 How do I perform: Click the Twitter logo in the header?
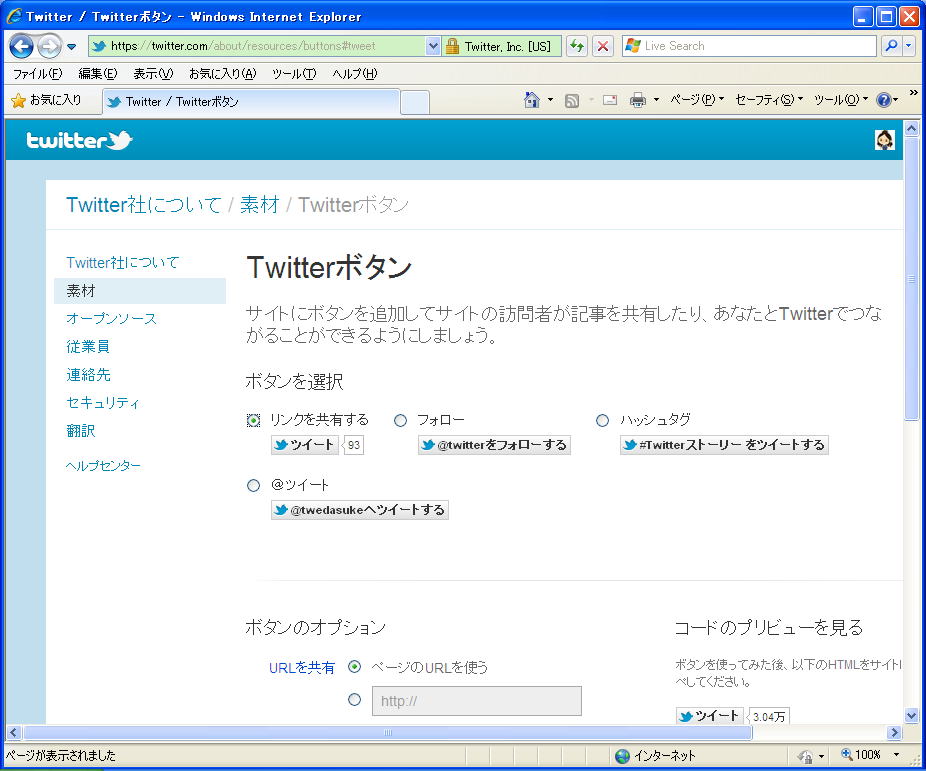pos(79,141)
